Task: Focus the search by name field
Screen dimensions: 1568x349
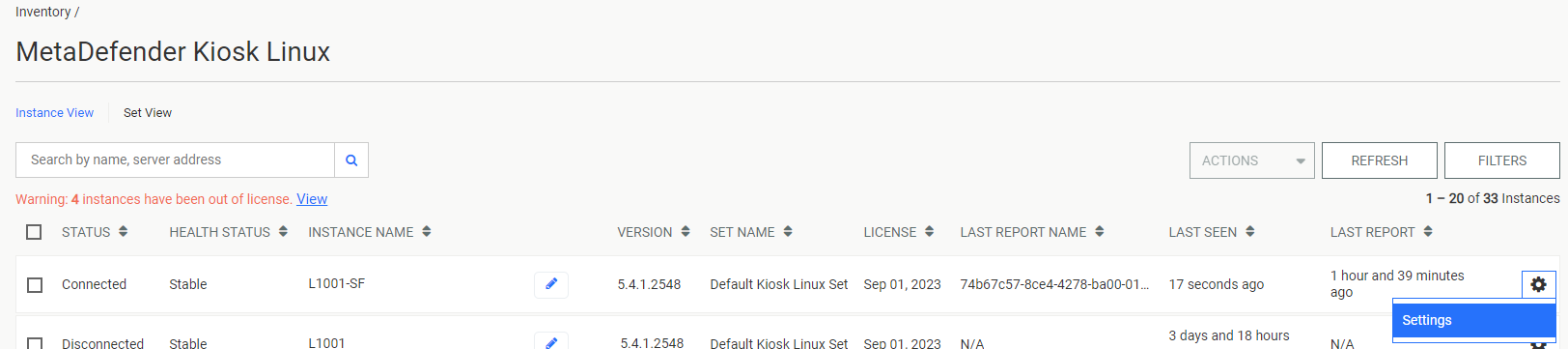Action: coord(176,160)
